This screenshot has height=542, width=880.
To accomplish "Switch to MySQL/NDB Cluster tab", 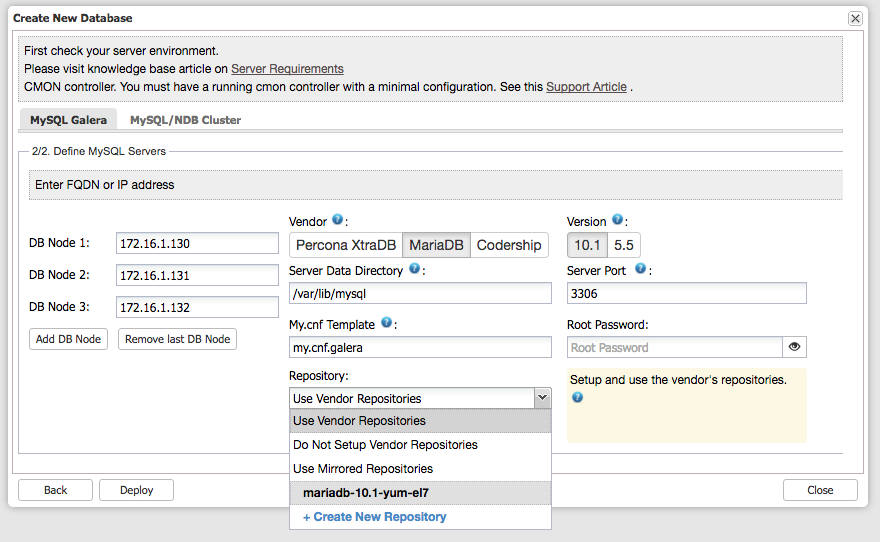I will tap(185, 120).
